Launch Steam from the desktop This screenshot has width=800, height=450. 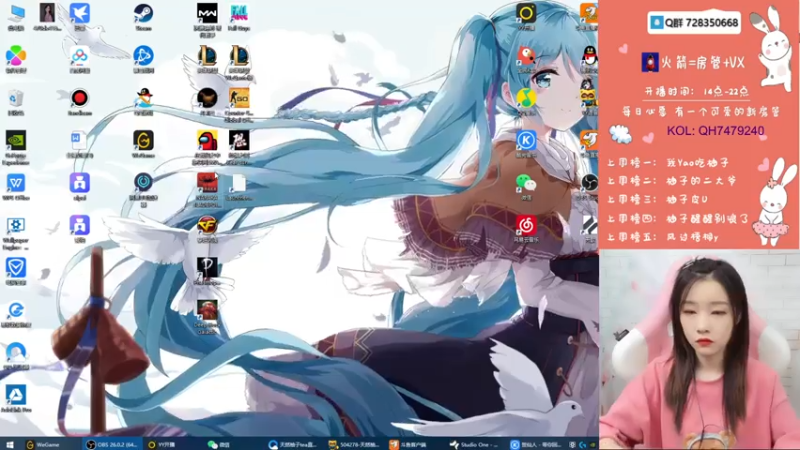click(x=143, y=15)
